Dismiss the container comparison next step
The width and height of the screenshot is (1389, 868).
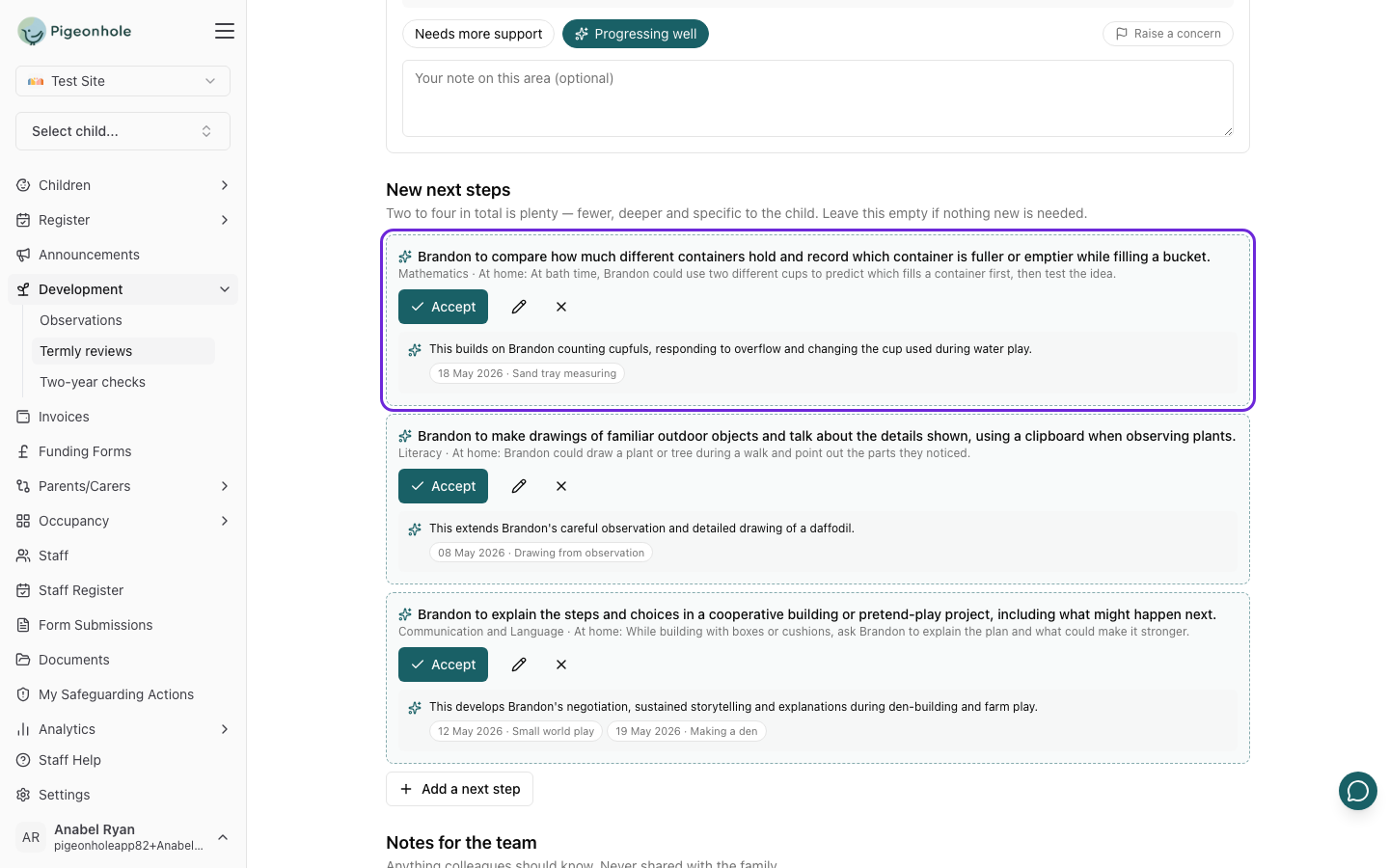561,307
